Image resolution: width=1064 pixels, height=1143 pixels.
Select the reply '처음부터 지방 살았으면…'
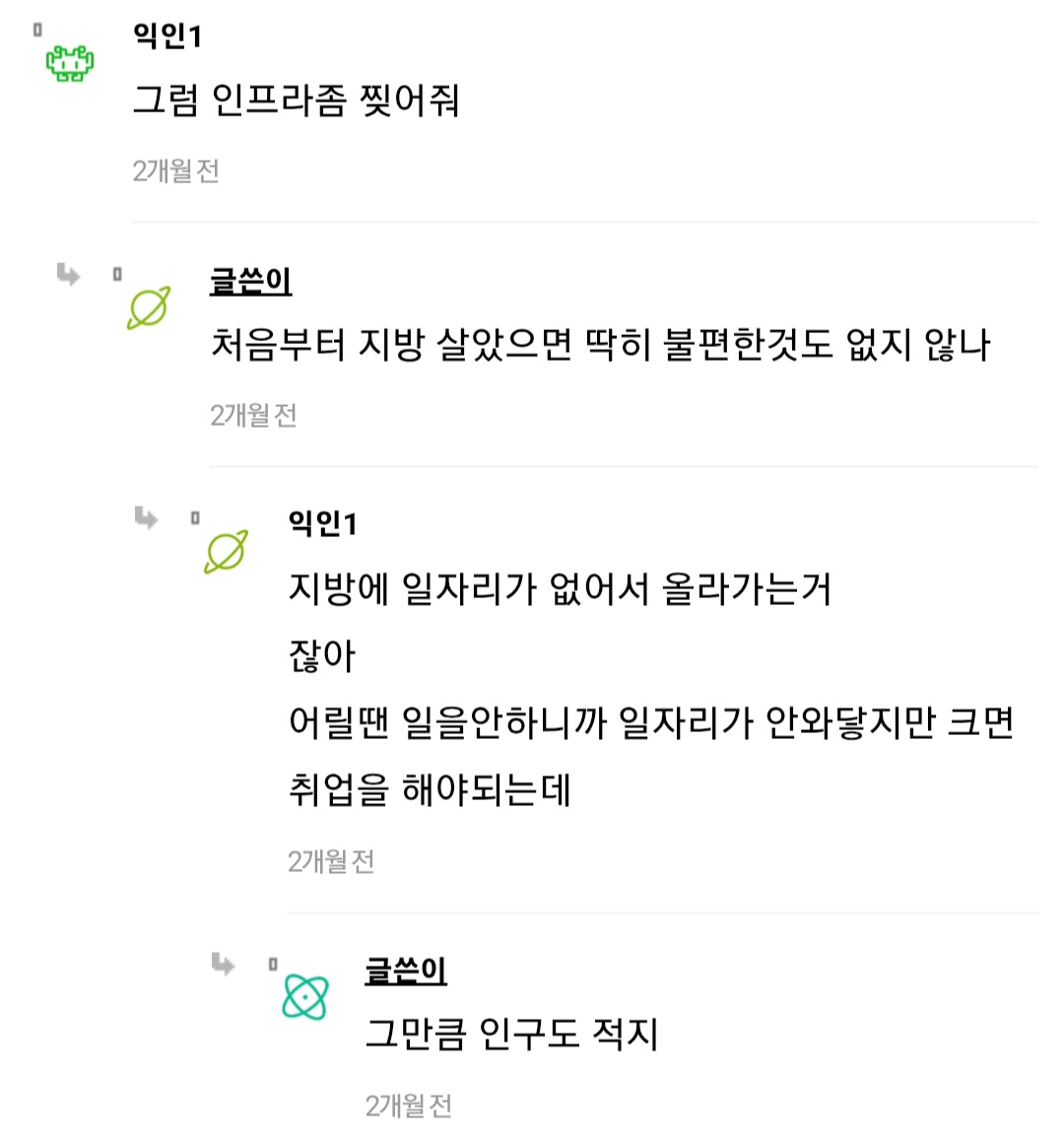pyautogui.click(x=599, y=345)
